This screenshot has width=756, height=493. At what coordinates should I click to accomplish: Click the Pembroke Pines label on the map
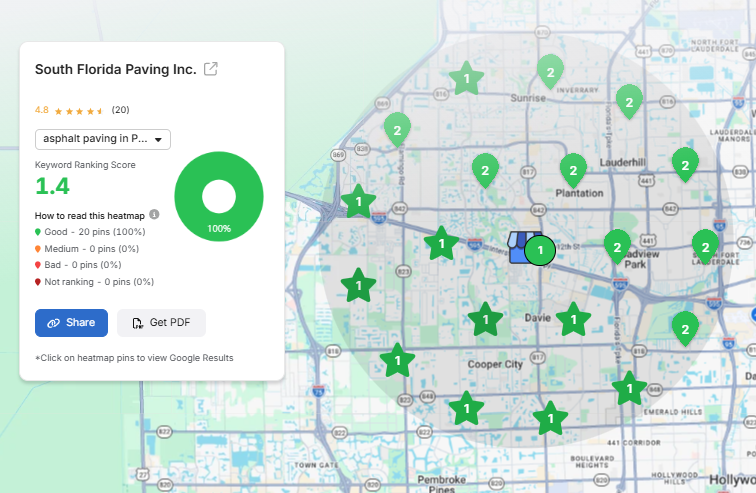[x=442, y=484]
